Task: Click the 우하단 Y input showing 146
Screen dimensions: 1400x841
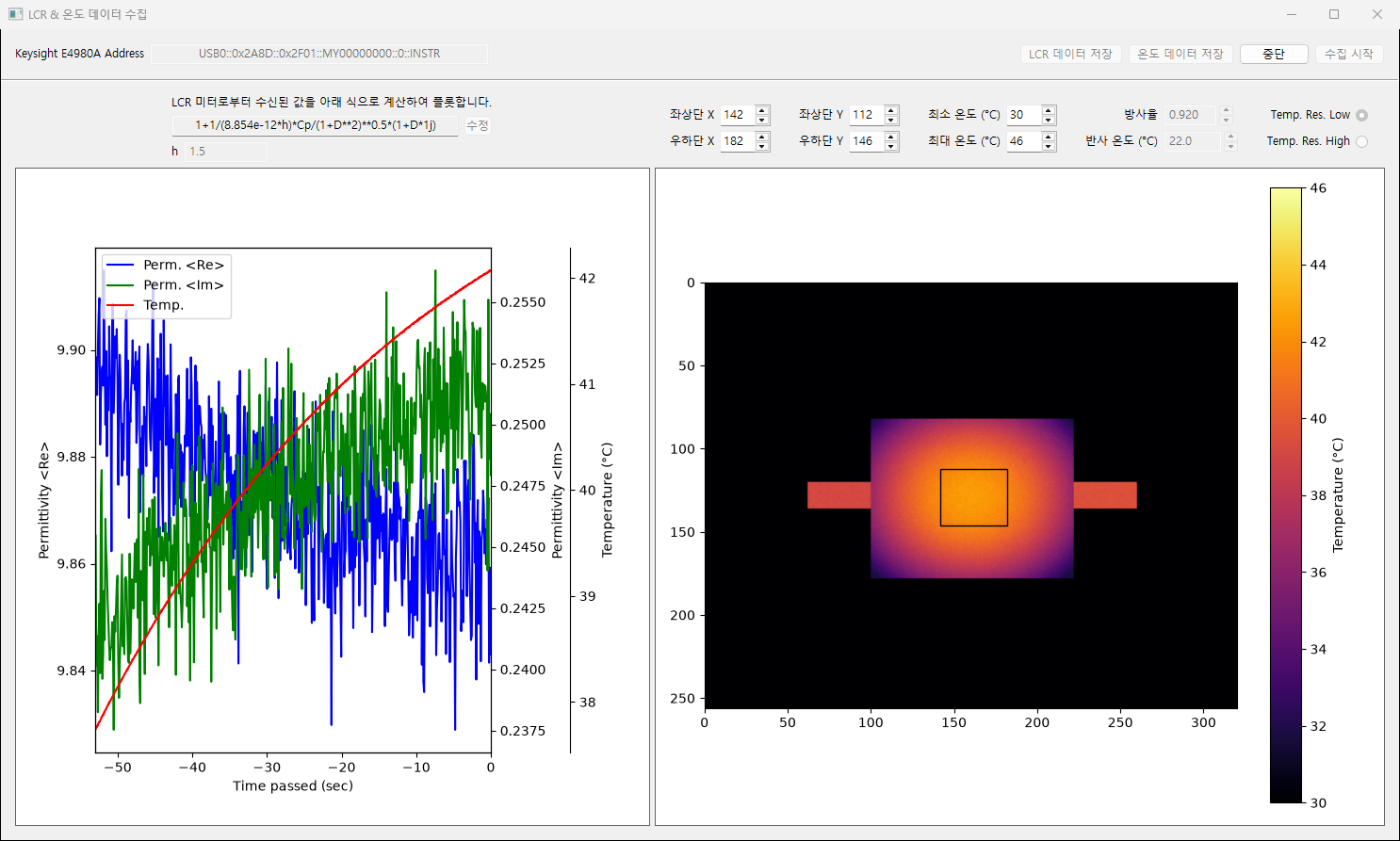Action: pyautogui.click(x=867, y=141)
